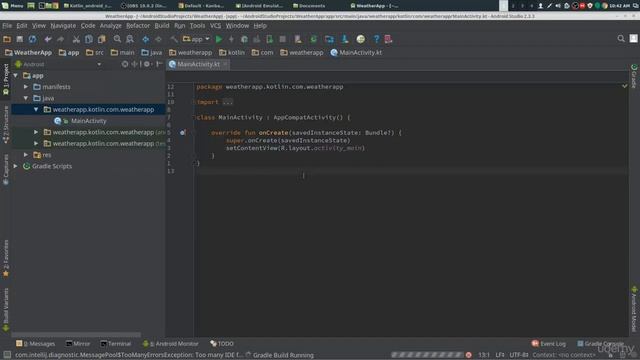Image resolution: width=640 pixels, height=360 pixels.
Task: Open the OS Menu button in taskbar
Action: click(13, 6)
